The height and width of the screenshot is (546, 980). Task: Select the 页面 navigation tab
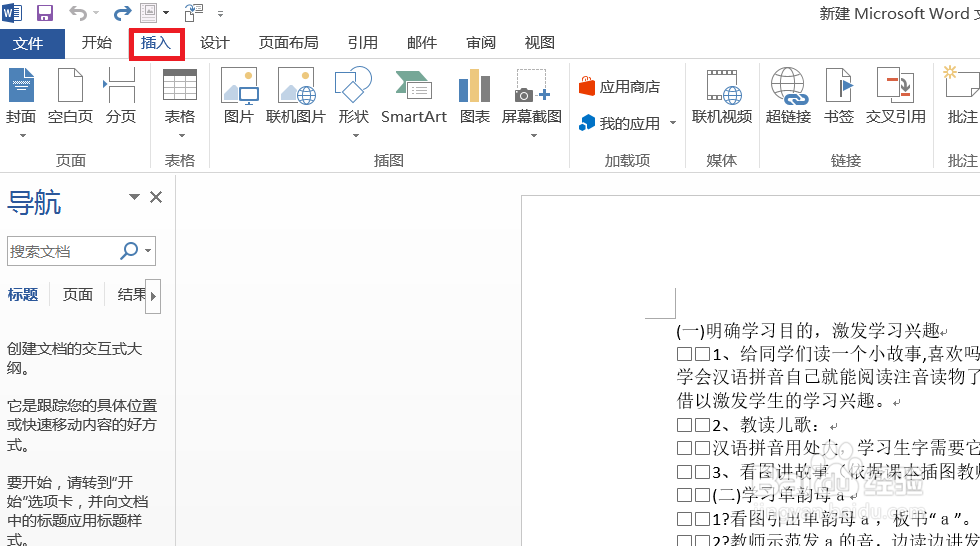pyautogui.click(x=78, y=294)
